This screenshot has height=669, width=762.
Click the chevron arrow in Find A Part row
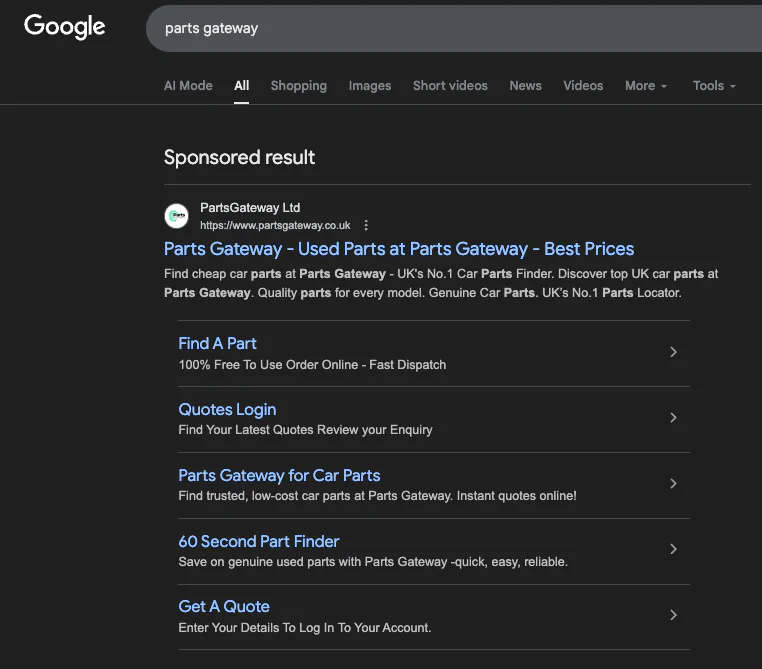(x=673, y=352)
